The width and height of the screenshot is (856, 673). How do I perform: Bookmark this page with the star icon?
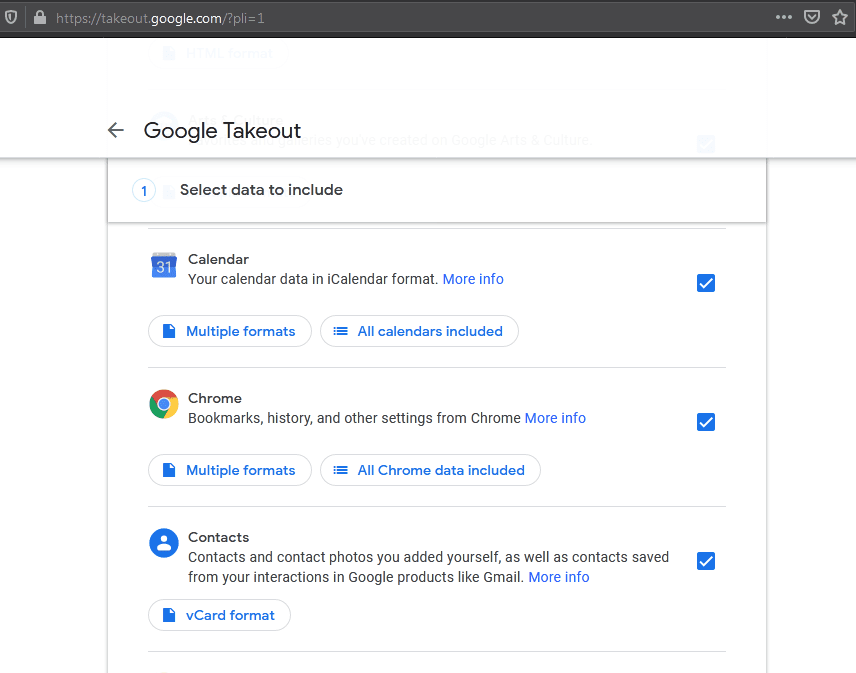coord(840,18)
